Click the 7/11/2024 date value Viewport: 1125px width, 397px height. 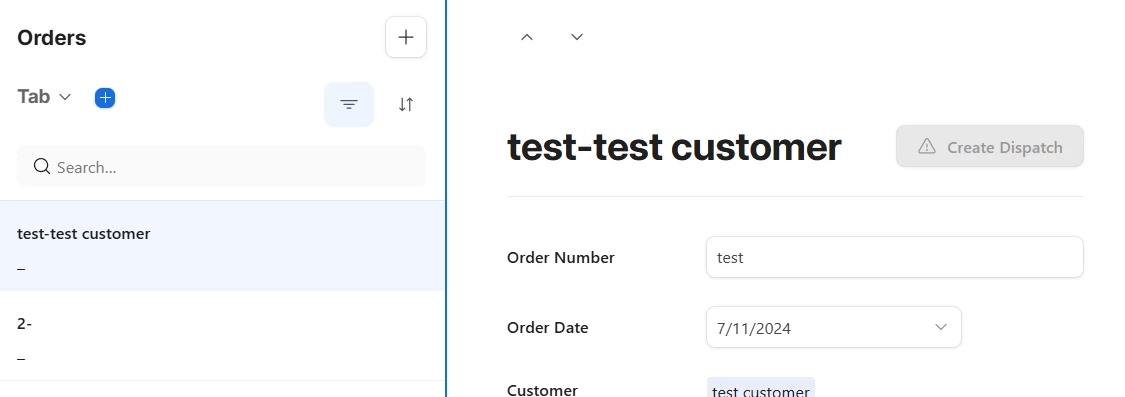click(x=753, y=329)
